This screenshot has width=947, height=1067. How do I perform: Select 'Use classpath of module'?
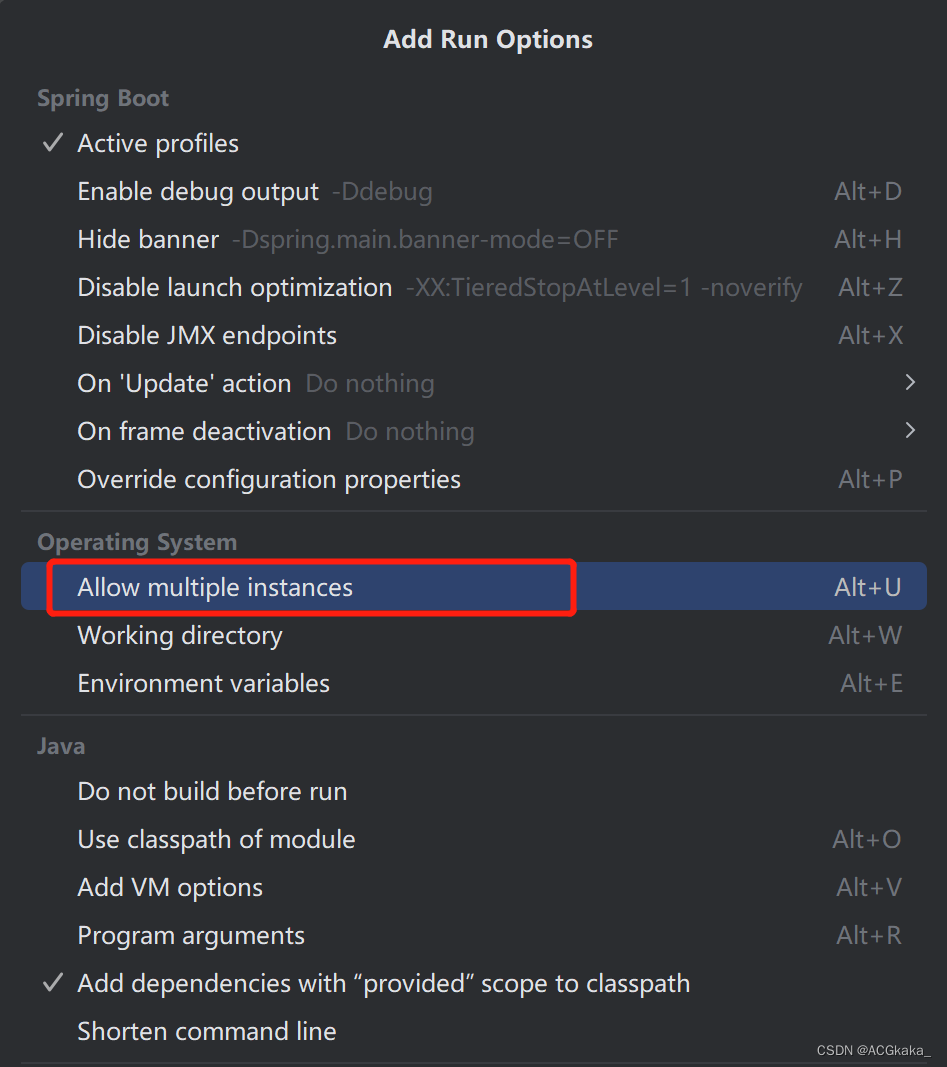tap(216, 839)
